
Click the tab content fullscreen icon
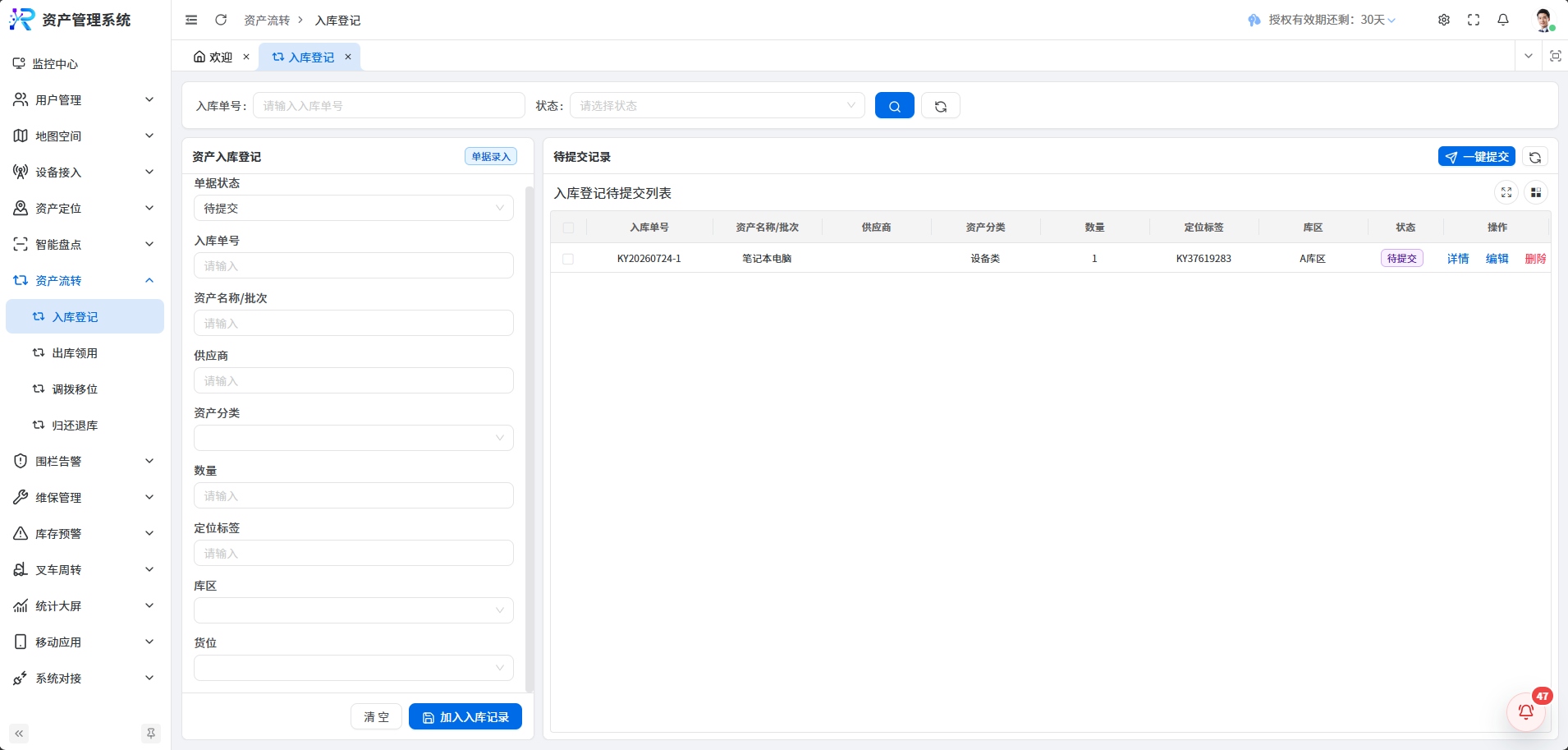[x=1555, y=56]
